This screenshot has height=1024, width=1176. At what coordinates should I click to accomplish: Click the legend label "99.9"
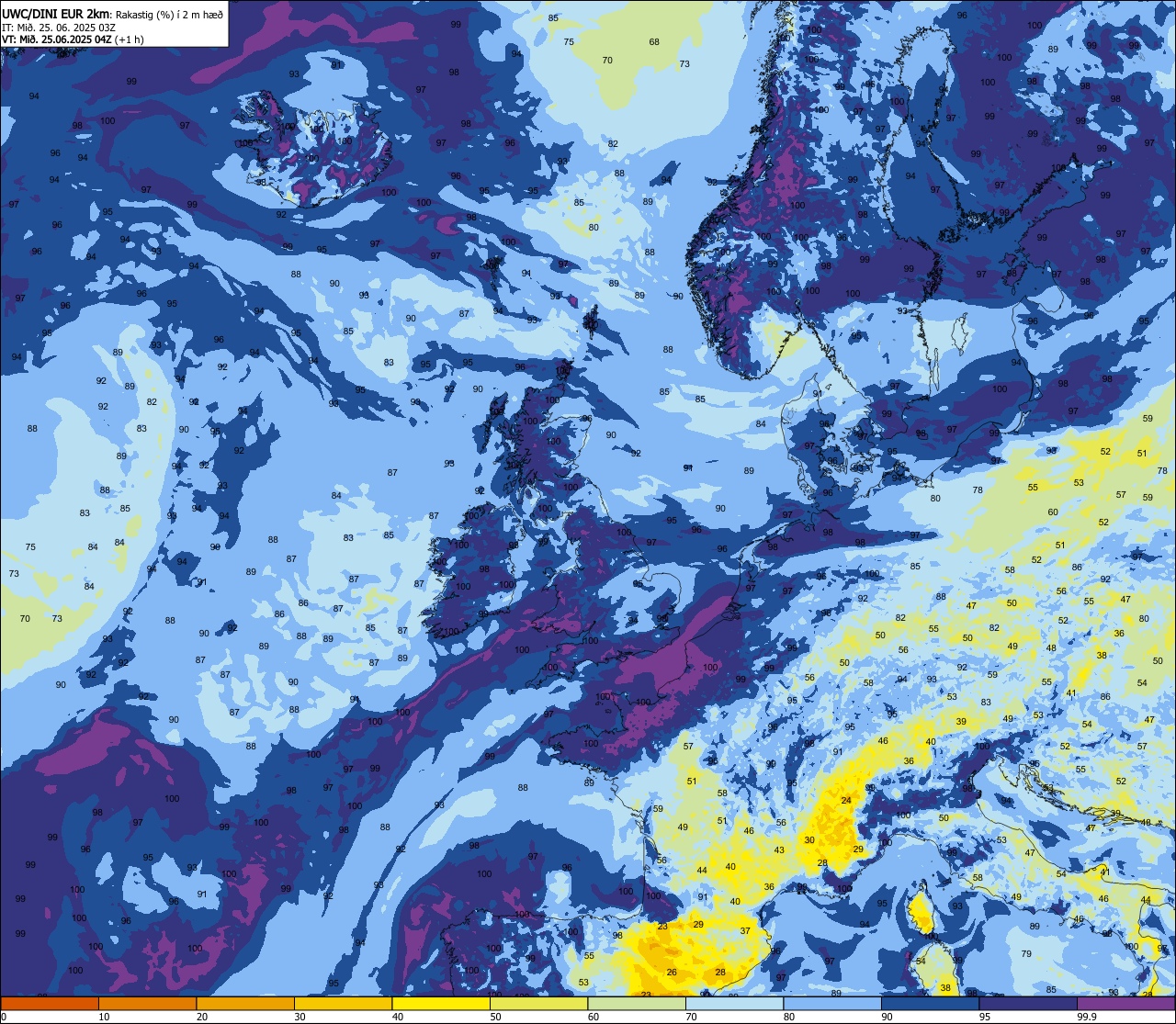[1087, 1017]
